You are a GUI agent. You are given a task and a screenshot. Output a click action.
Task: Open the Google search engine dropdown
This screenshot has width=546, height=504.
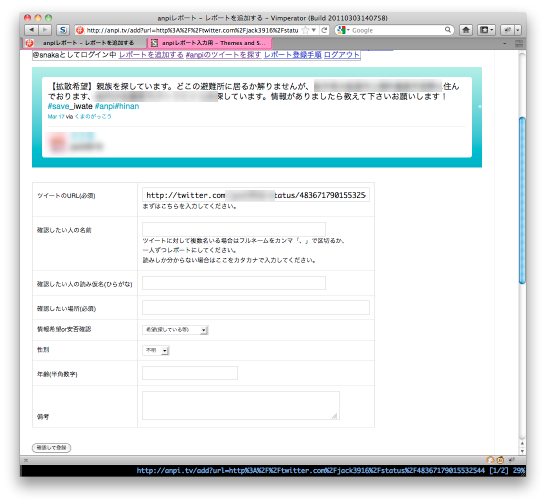click(x=343, y=30)
